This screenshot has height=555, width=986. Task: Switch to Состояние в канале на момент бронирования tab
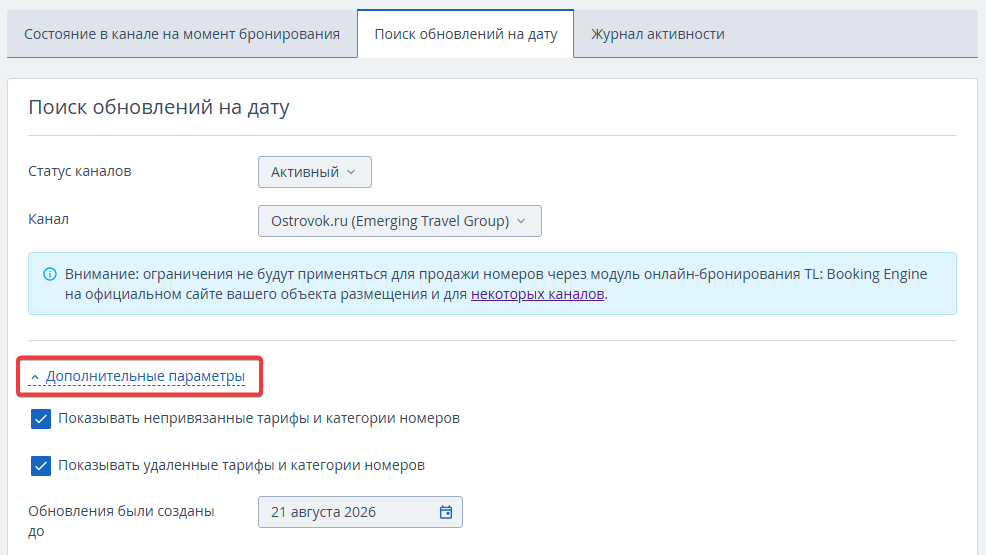[x=182, y=34]
